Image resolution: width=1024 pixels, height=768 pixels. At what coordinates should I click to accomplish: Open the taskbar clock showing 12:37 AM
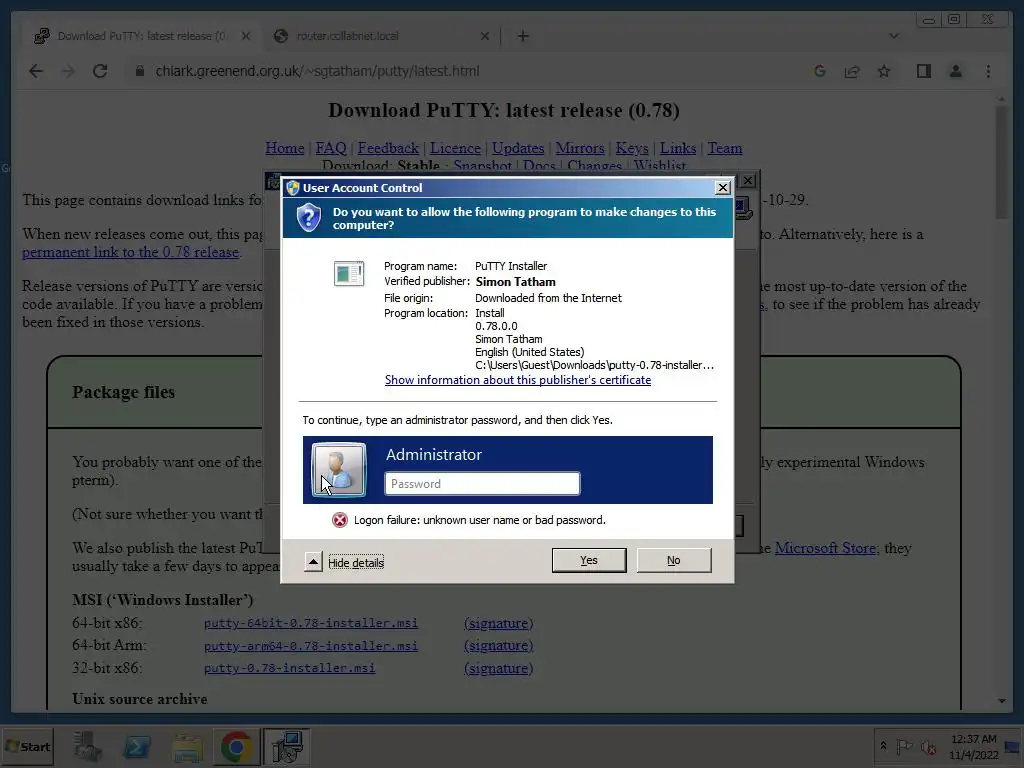[x=974, y=746]
